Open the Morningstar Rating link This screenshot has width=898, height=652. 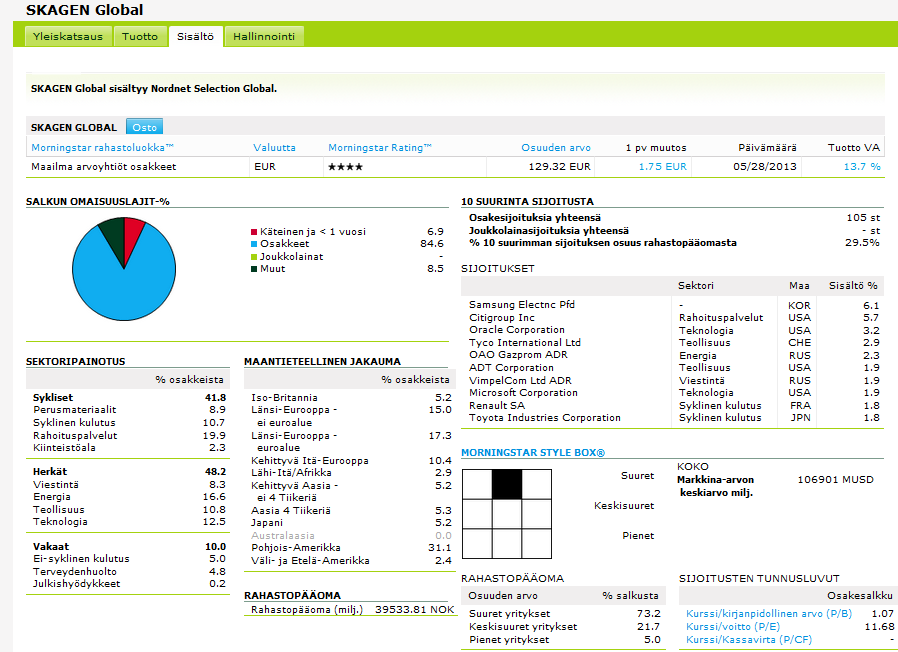click(380, 147)
